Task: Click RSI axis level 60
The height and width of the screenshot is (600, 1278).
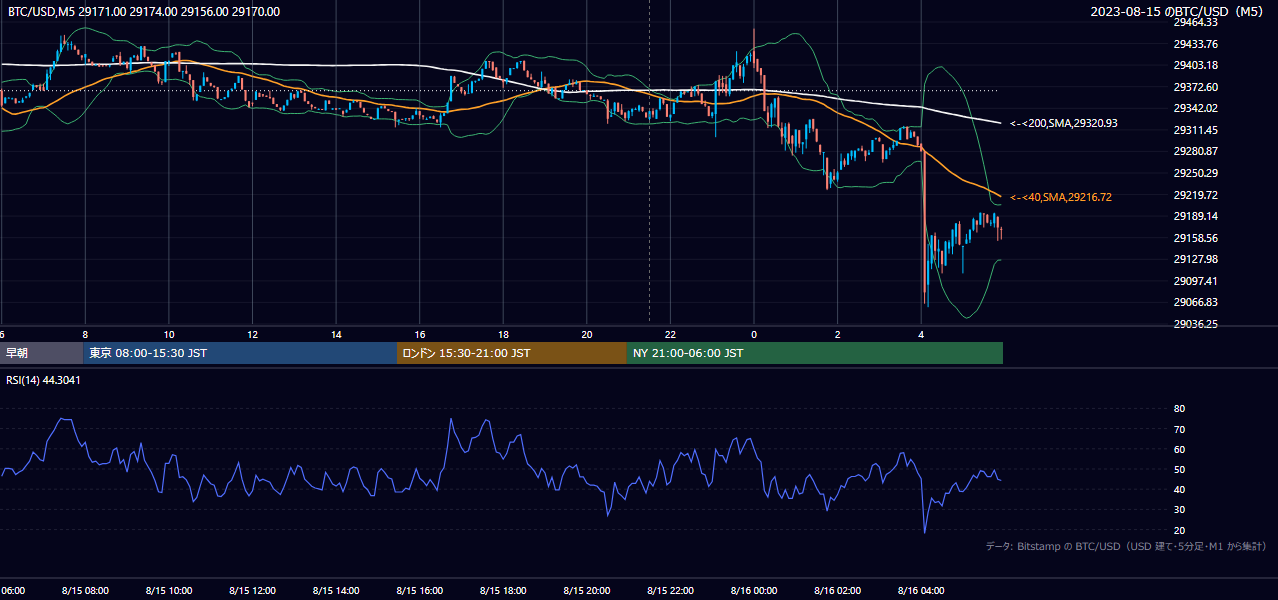Action: click(x=1179, y=449)
